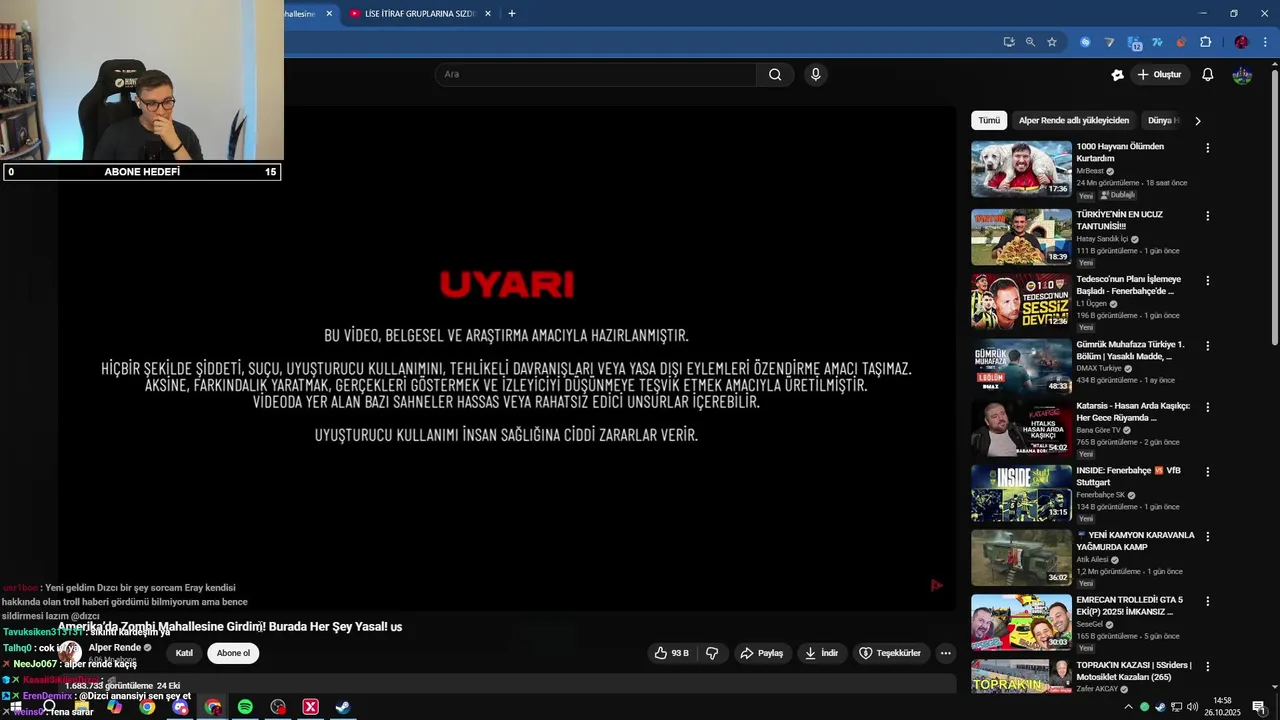
Task: Activate voice search microphone icon
Action: pos(816,74)
